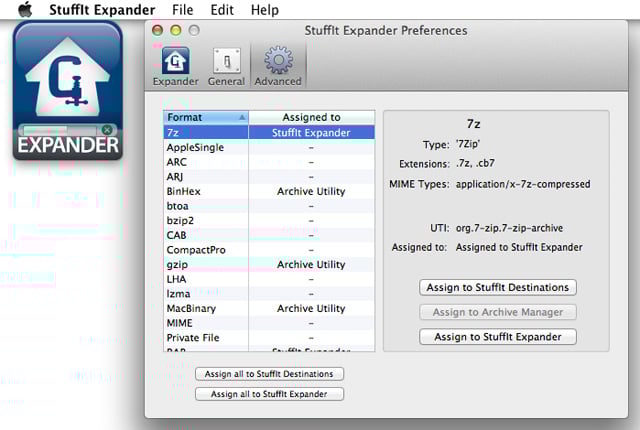The height and width of the screenshot is (430, 640).
Task: Click Archive Utility cell in gzip row
Action: click(x=311, y=265)
